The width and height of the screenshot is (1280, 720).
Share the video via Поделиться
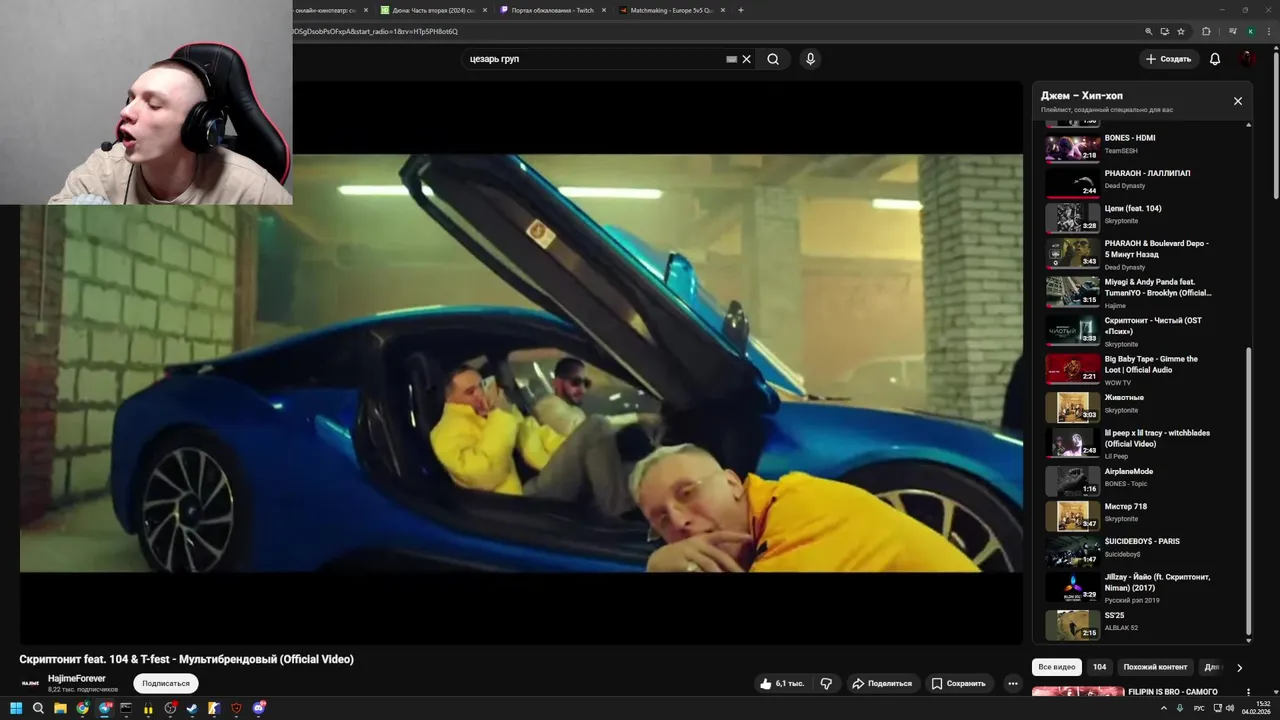point(881,684)
